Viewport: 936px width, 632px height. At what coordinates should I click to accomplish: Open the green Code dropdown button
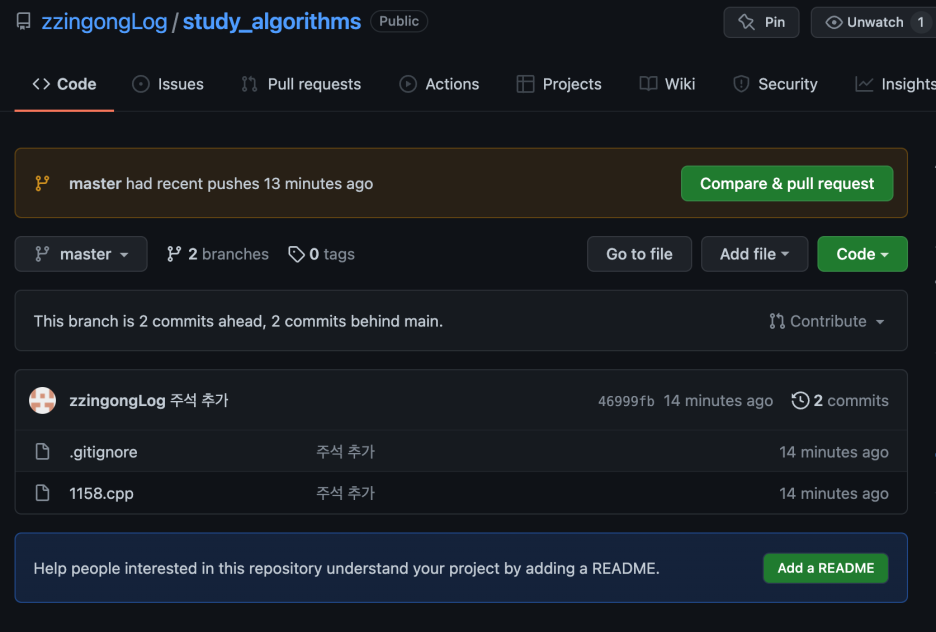(862, 254)
